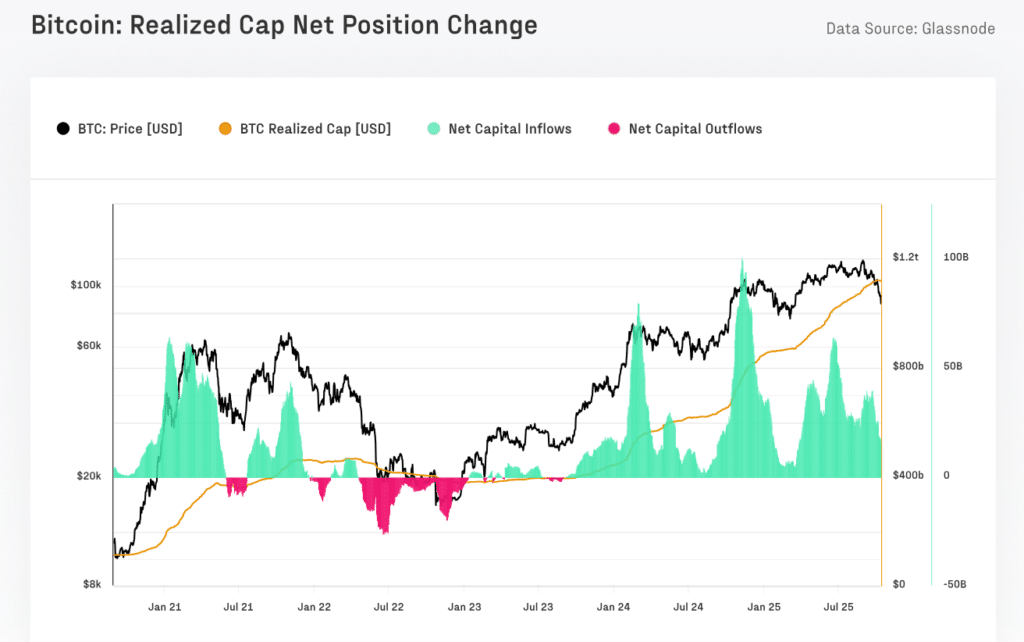Screen dimensions: 1024x642
Task: Click the pink Net Capital Outflows dot
Action: point(614,129)
